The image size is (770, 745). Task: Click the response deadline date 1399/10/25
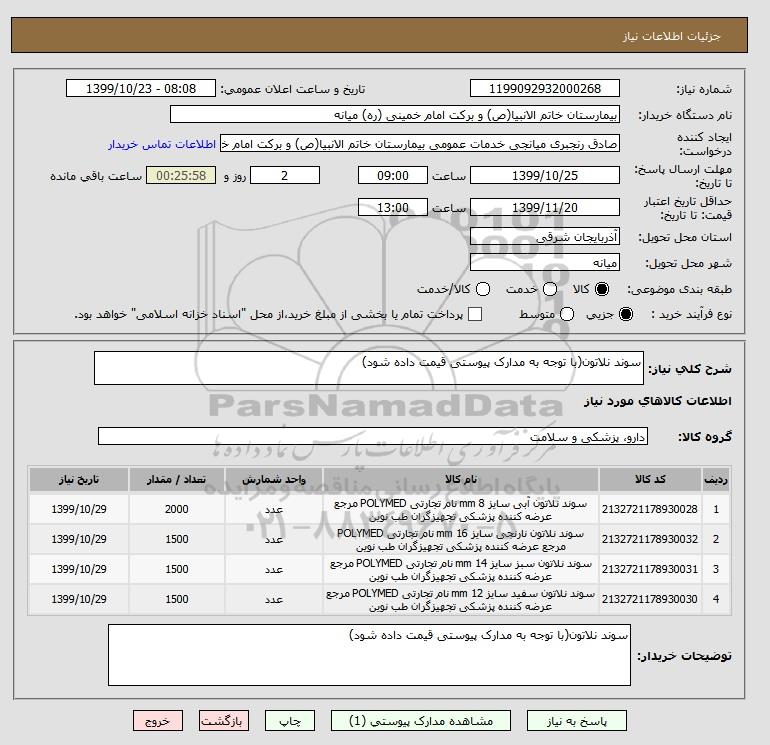(545, 175)
